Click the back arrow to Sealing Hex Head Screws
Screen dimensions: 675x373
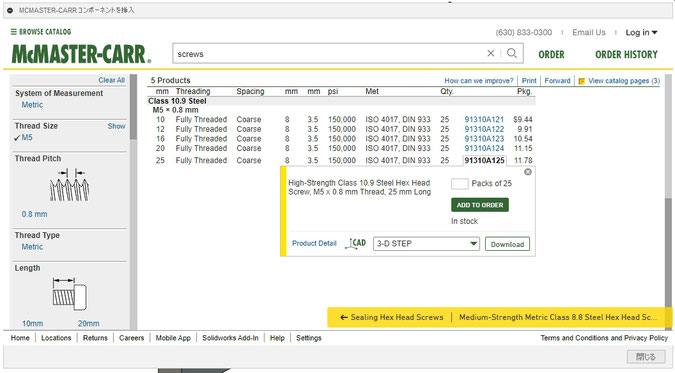(x=344, y=317)
